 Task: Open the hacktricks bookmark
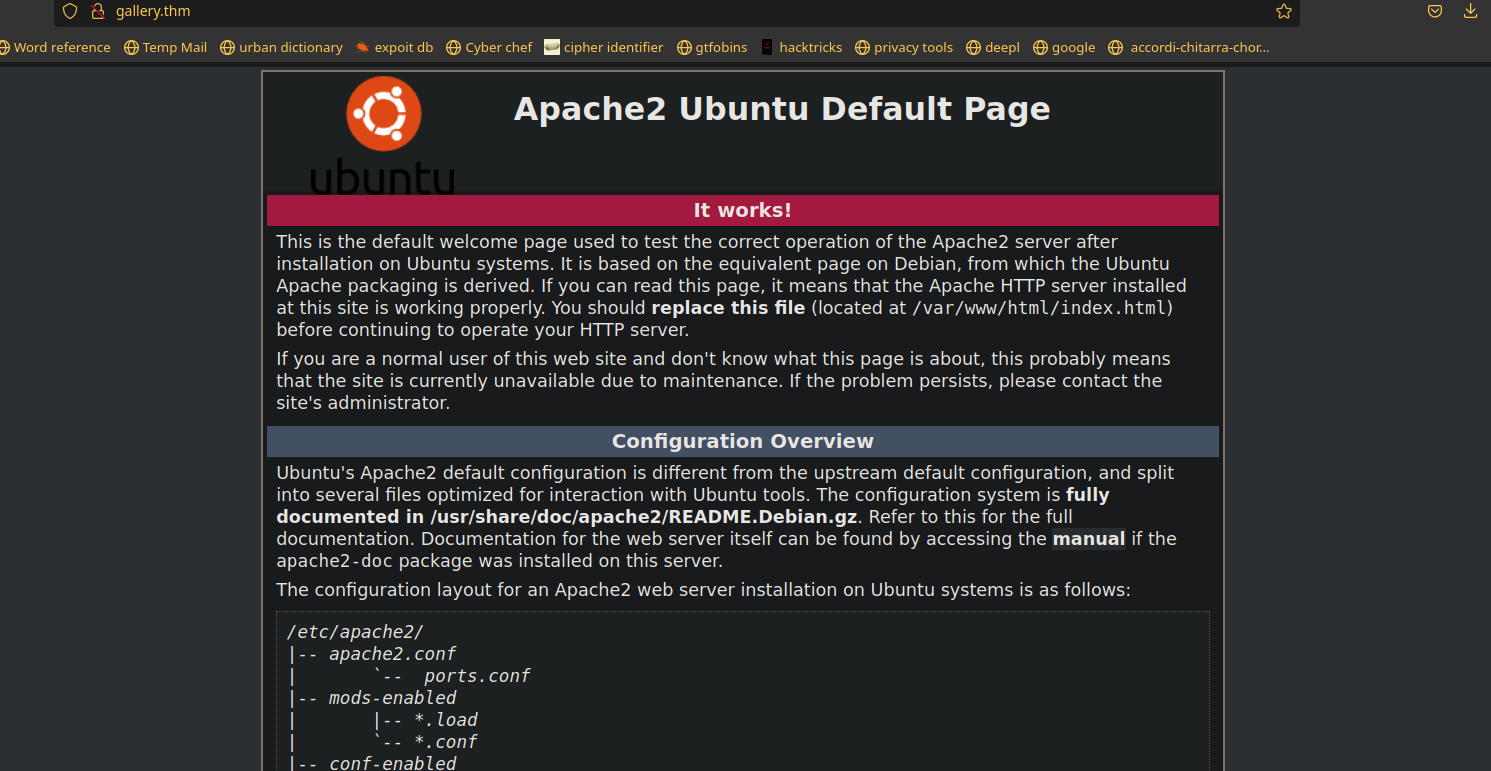pos(801,47)
